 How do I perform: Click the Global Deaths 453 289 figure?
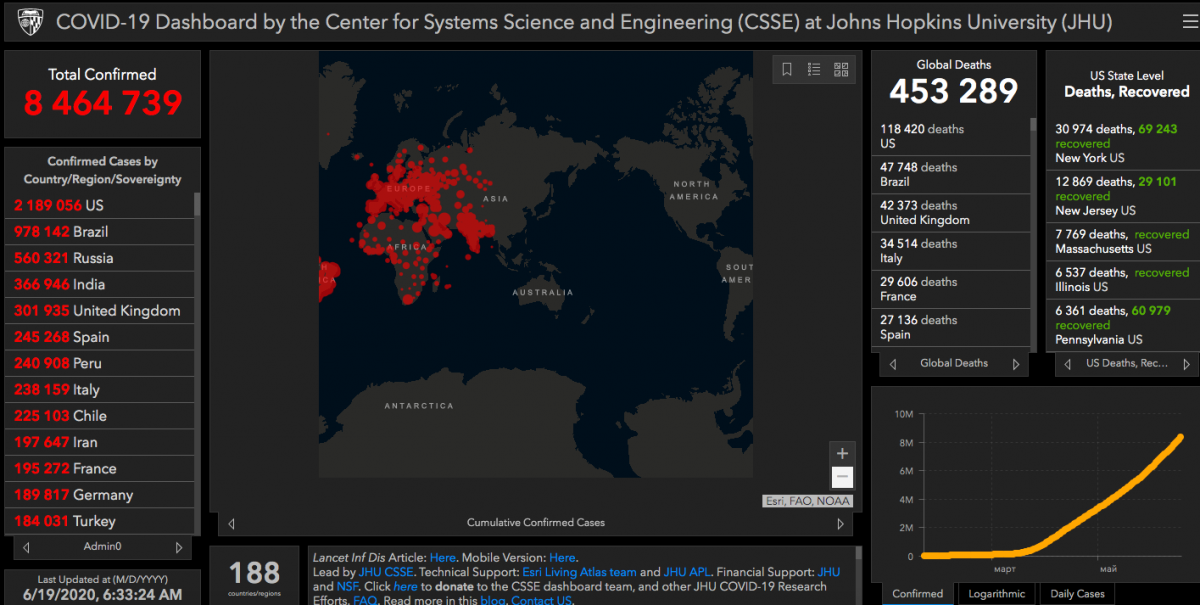pyautogui.click(x=953, y=91)
